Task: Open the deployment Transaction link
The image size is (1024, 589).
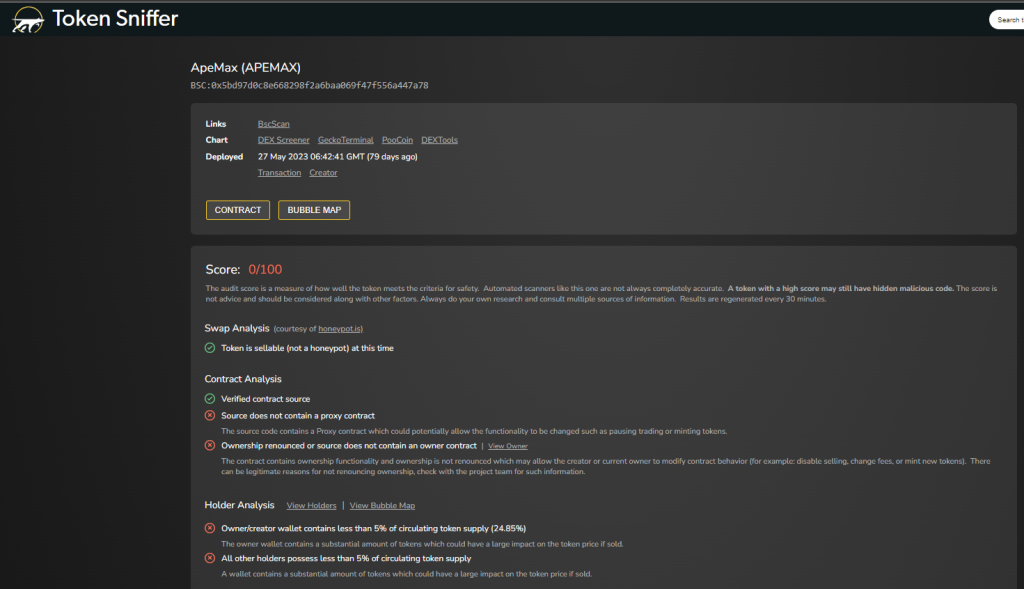Action: [279, 173]
